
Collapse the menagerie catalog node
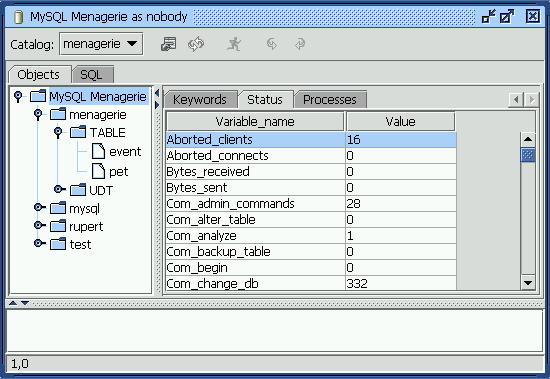pyautogui.click(x=38, y=114)
